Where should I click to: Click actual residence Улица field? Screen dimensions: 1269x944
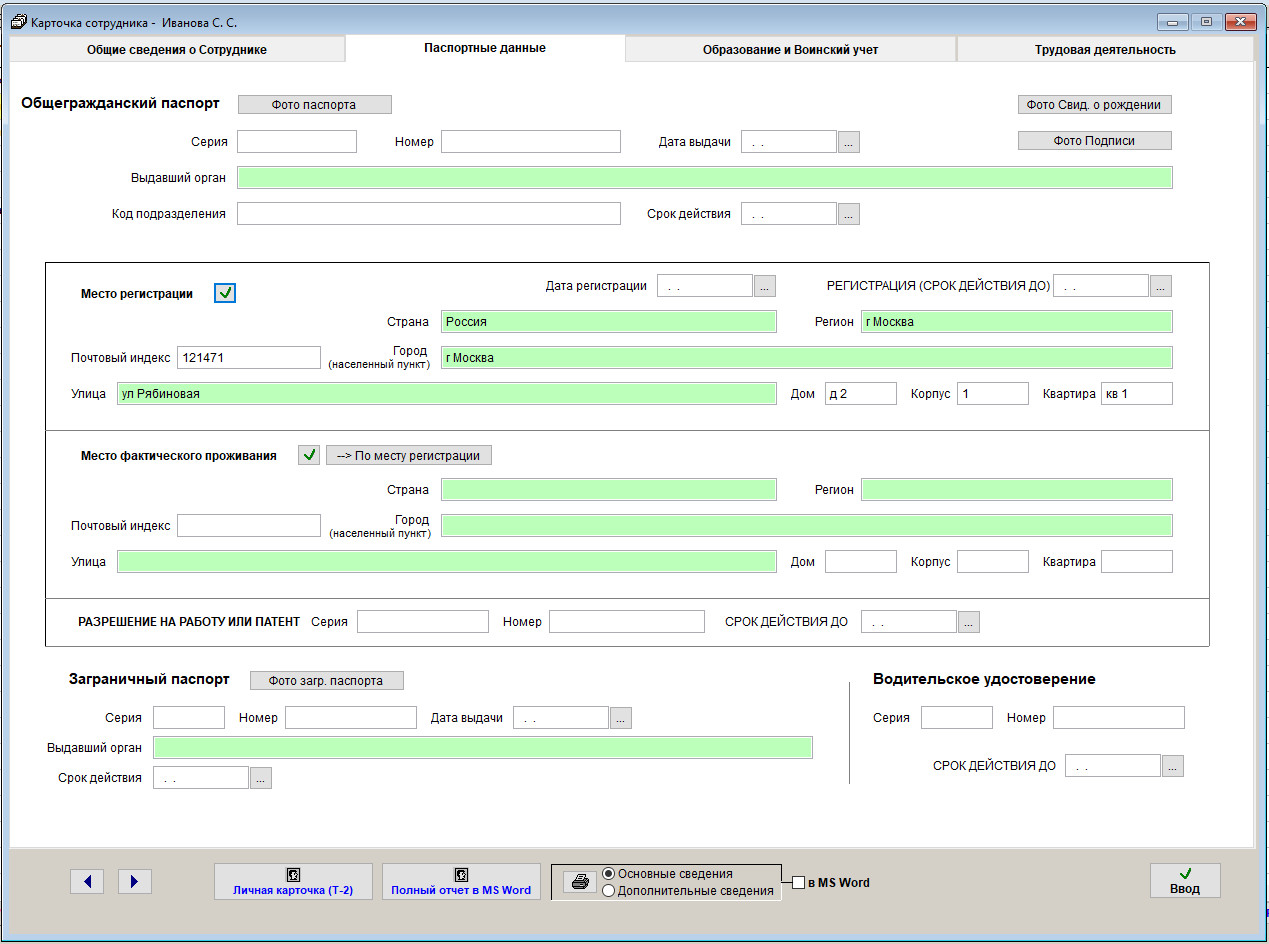coord(447,561)
